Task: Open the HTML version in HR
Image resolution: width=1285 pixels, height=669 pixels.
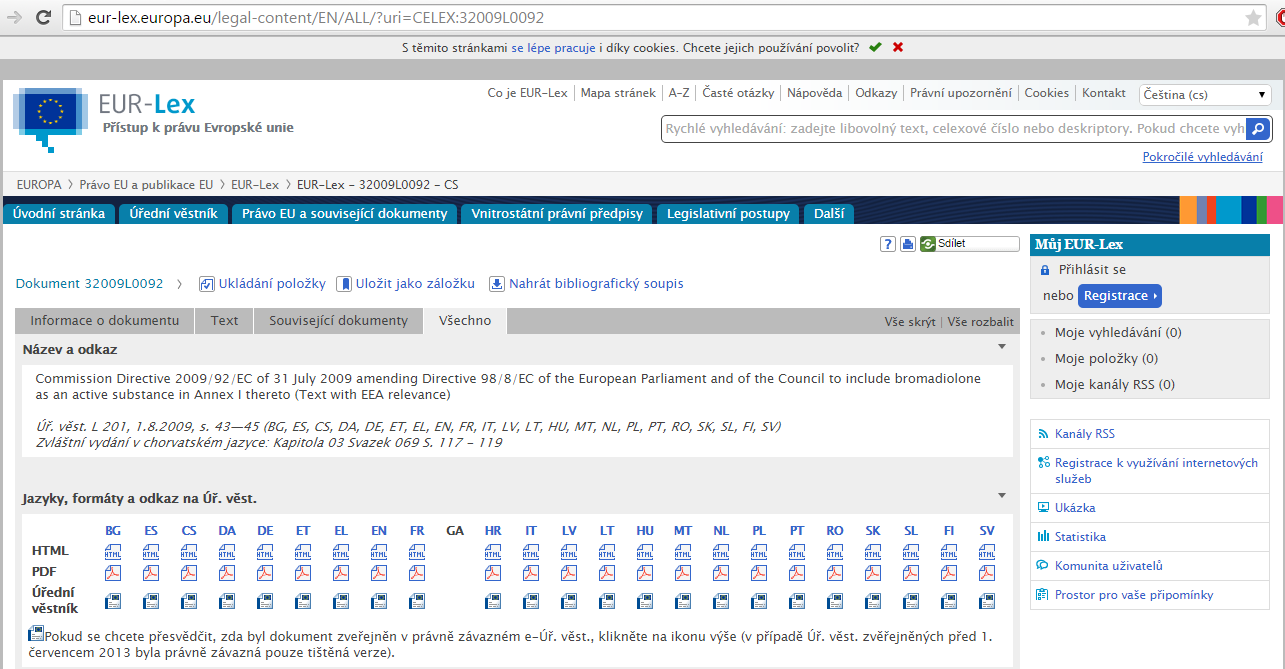Action: pos(493,551)
